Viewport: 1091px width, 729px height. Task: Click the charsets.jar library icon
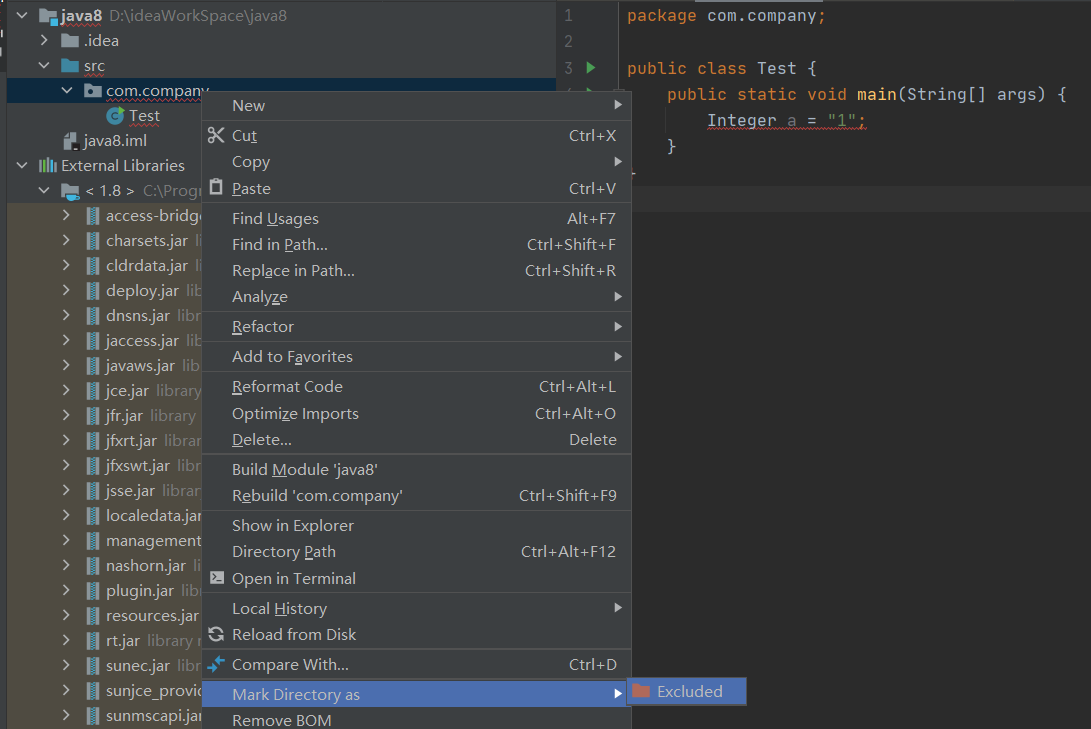pyautogui.click(x=92, y=240)
